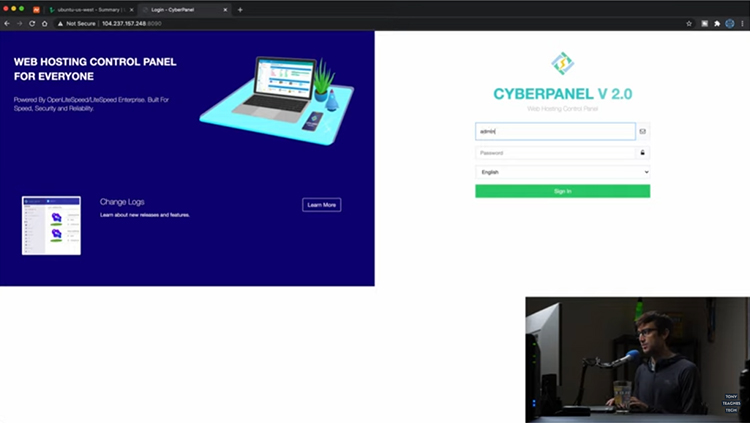Click the orange pinned tab icon
The image size is (750, 423).
coord(36,10)
